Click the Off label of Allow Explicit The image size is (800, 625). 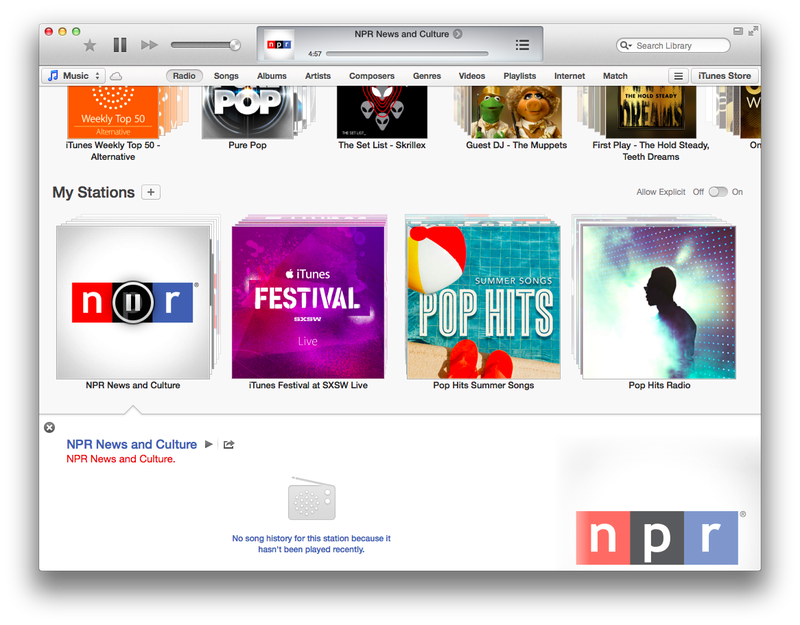coord(698,192)
